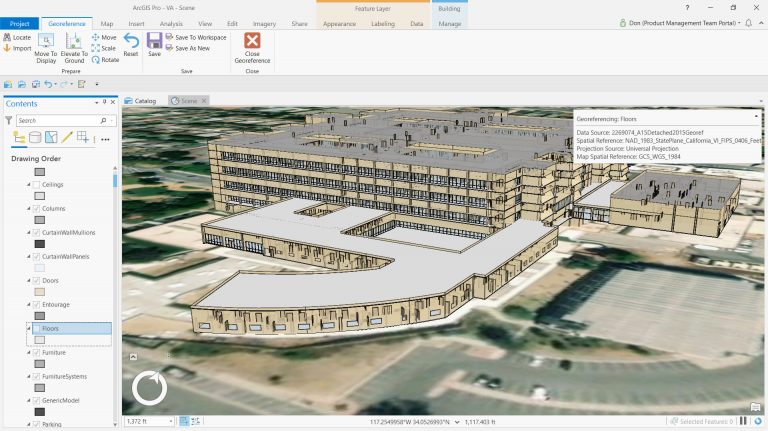Enable the Floors layer checkbox
Screen dimensions: 768x431
(x=36, y=329)
